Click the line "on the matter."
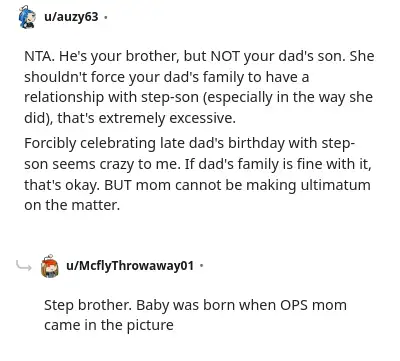 [72, 205]
